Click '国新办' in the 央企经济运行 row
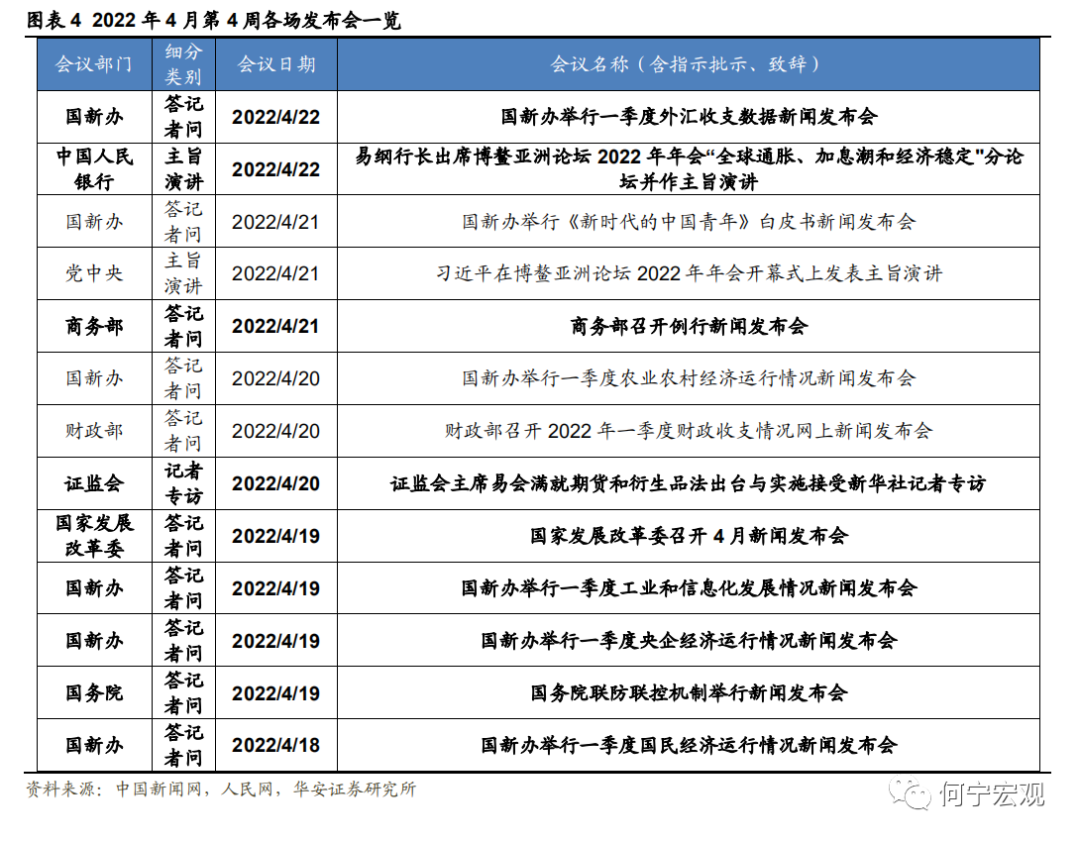Screen dimensions: 1080x842 pos(94,640)
